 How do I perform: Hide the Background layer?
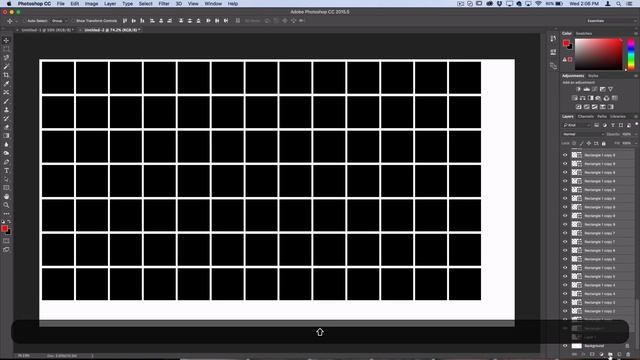565,346
